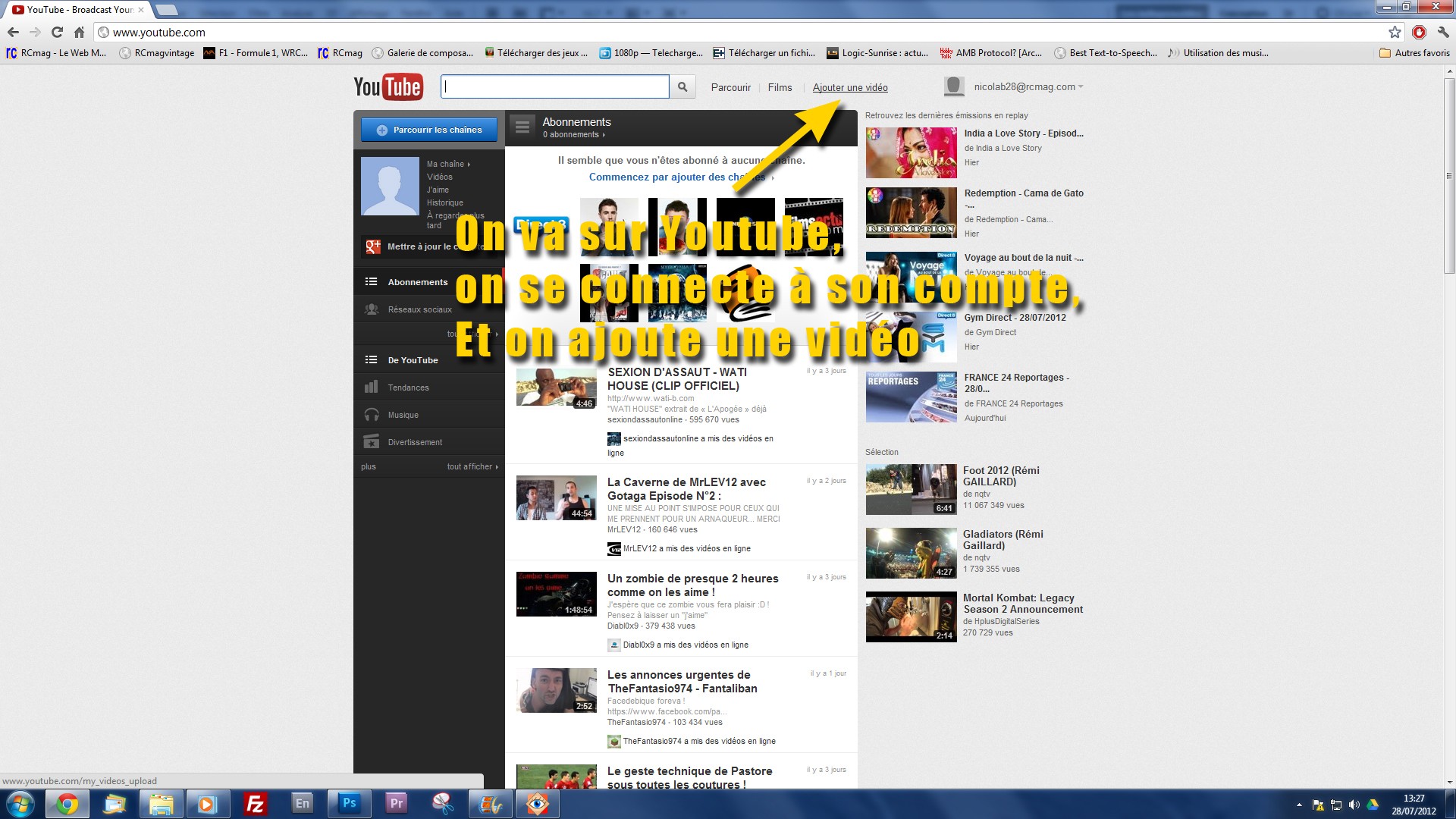This screenshot has height=819, width=1456.
Task: Click the YouTube search input field
Action: (x=555, y=86)
